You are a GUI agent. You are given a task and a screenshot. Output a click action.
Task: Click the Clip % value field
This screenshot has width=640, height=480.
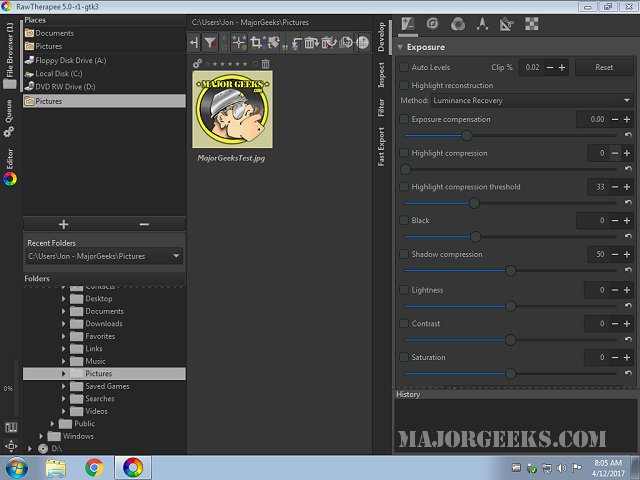532,68
